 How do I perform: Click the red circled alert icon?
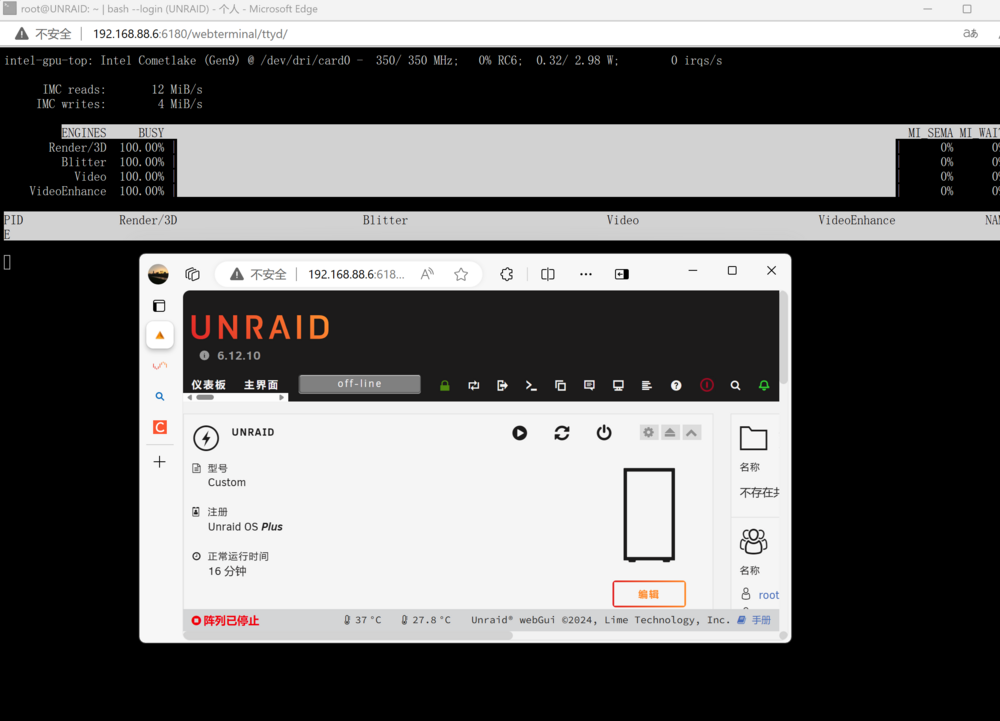[x=707, y=385]
